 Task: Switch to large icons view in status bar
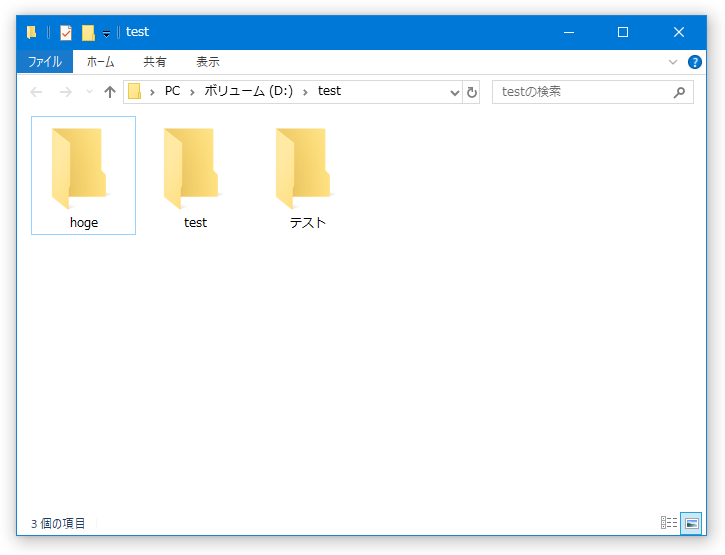pyautogui.click(x=691, y=523)
